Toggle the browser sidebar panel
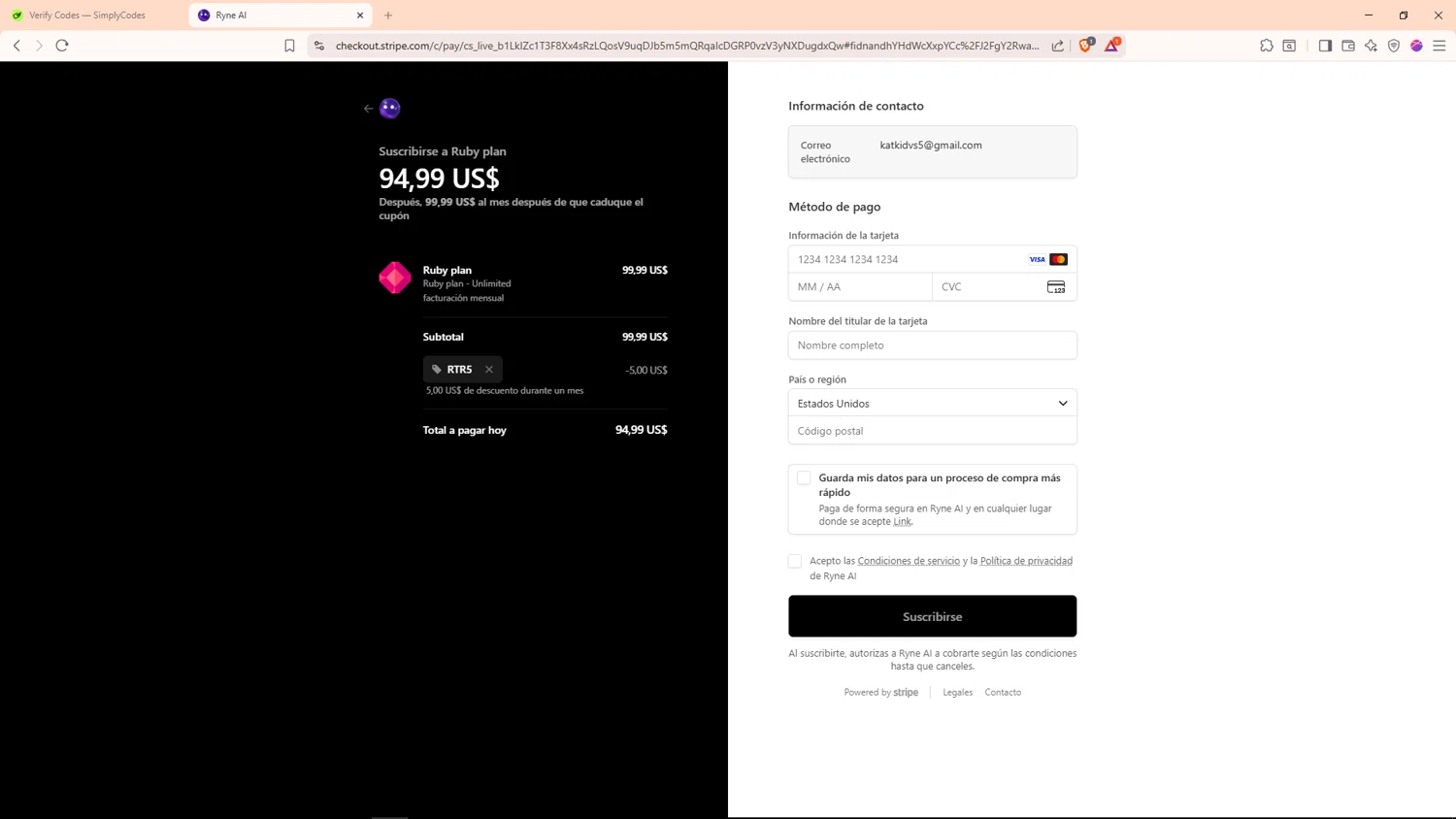 pyautogui.click(x=1325, y=46)
